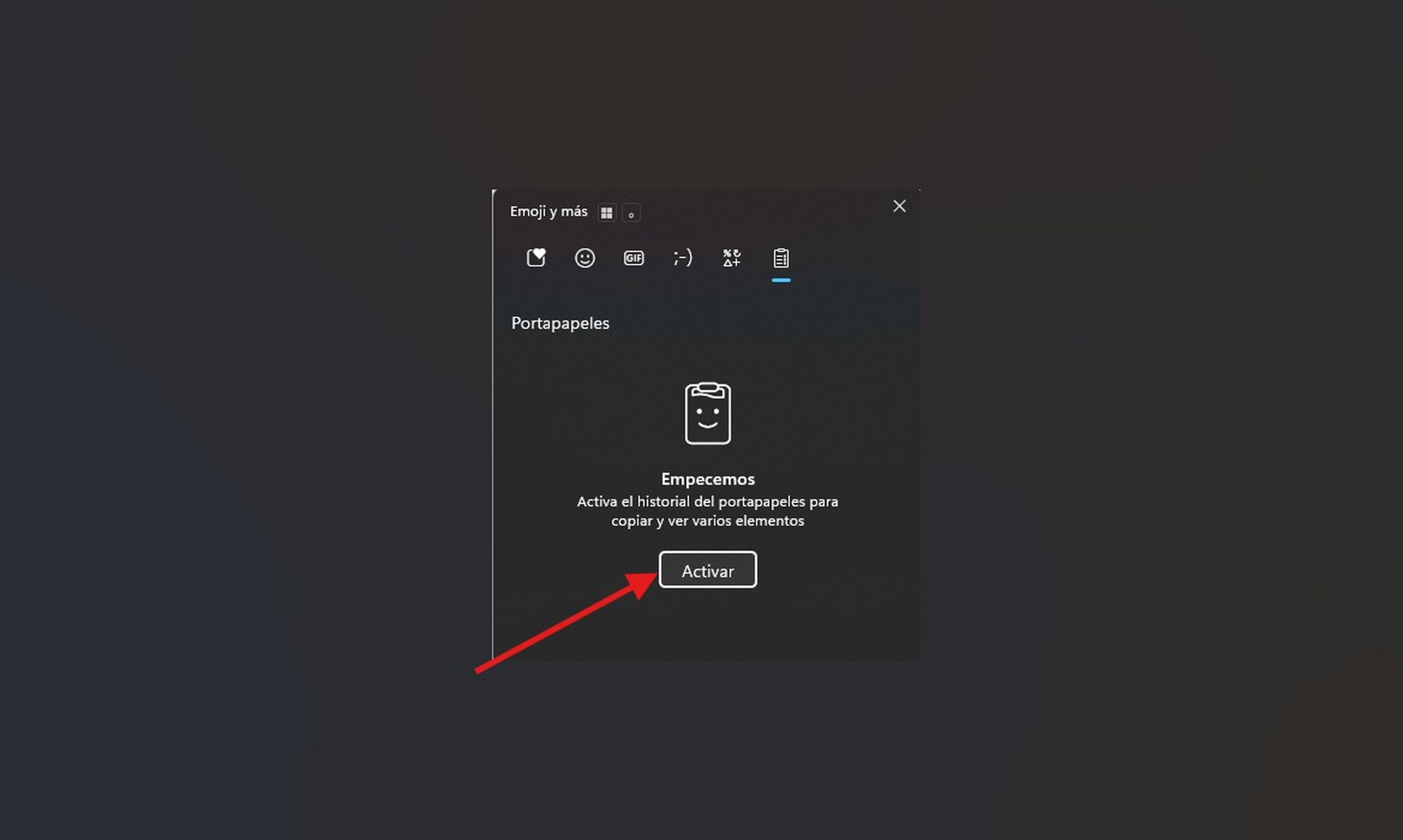Open the Symbols tab
1403x840 pixels.
(x=731, y=258)
